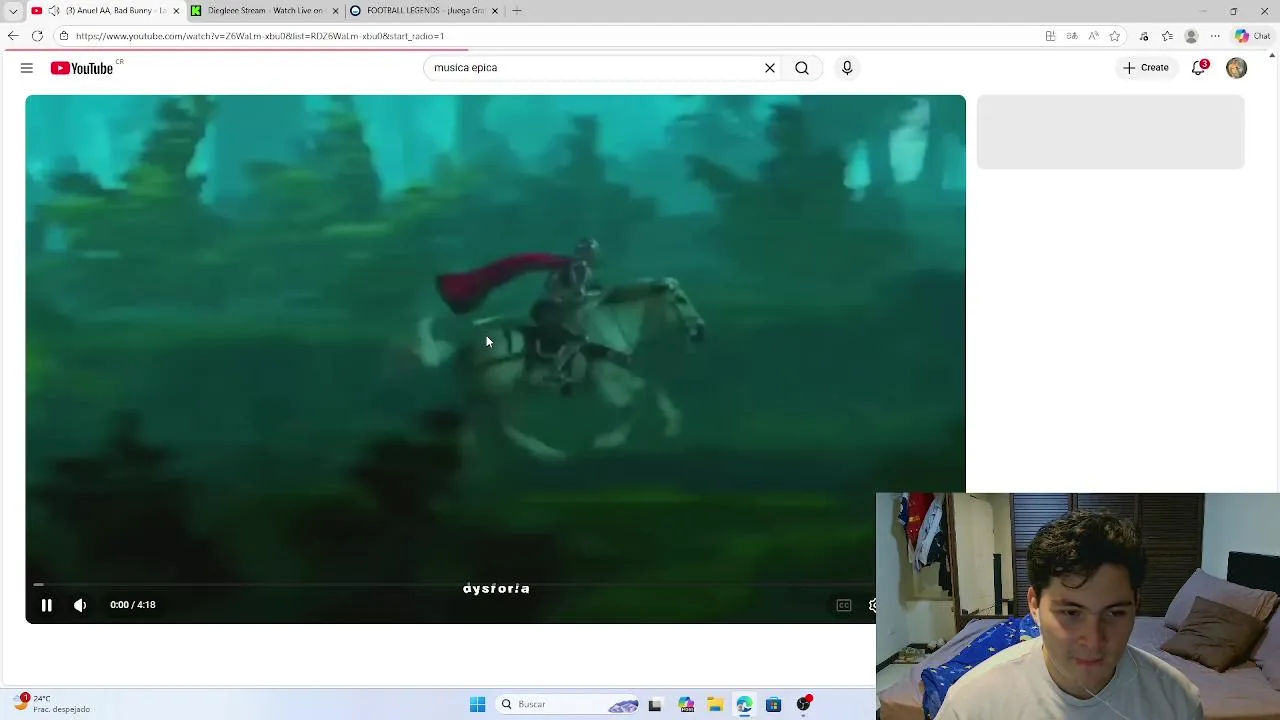Switch to Microsoft Edge in the taskbar

pyautogui.click(x=744, y=705)
